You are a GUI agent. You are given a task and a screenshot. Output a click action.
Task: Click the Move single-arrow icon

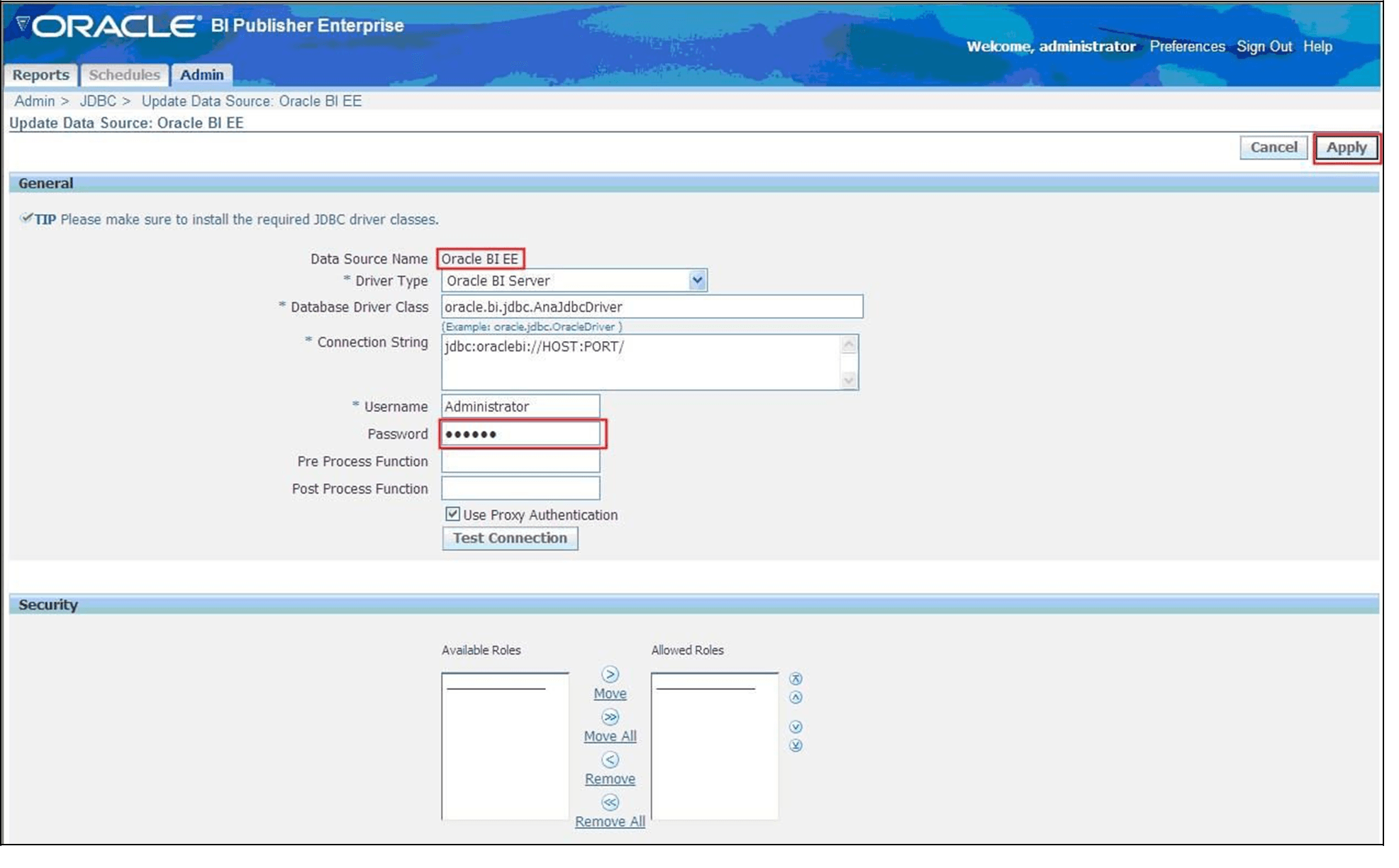point(610,674)
